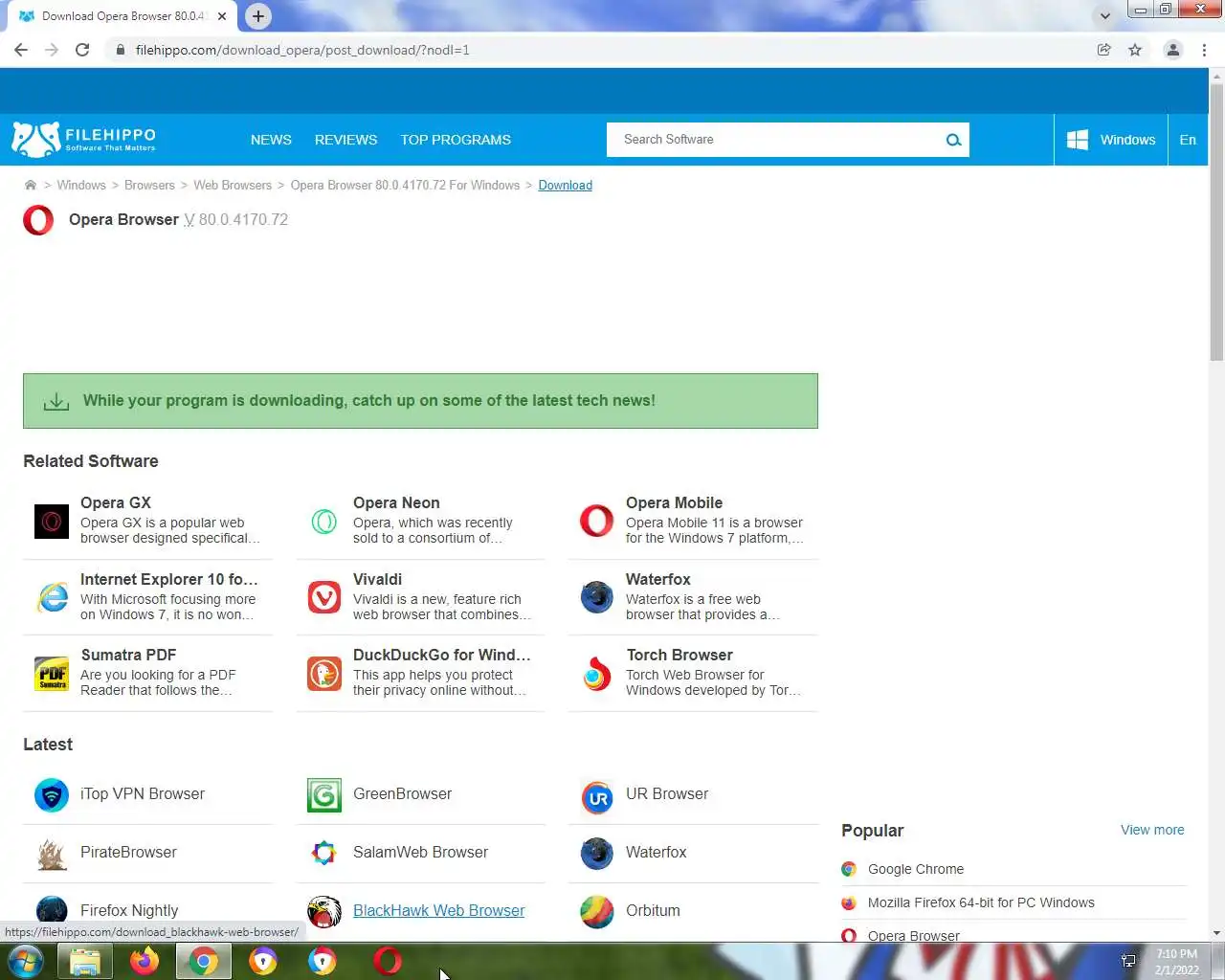Open the Windows Start menu
Screen dimensions: 1225x980
(25, 961)
